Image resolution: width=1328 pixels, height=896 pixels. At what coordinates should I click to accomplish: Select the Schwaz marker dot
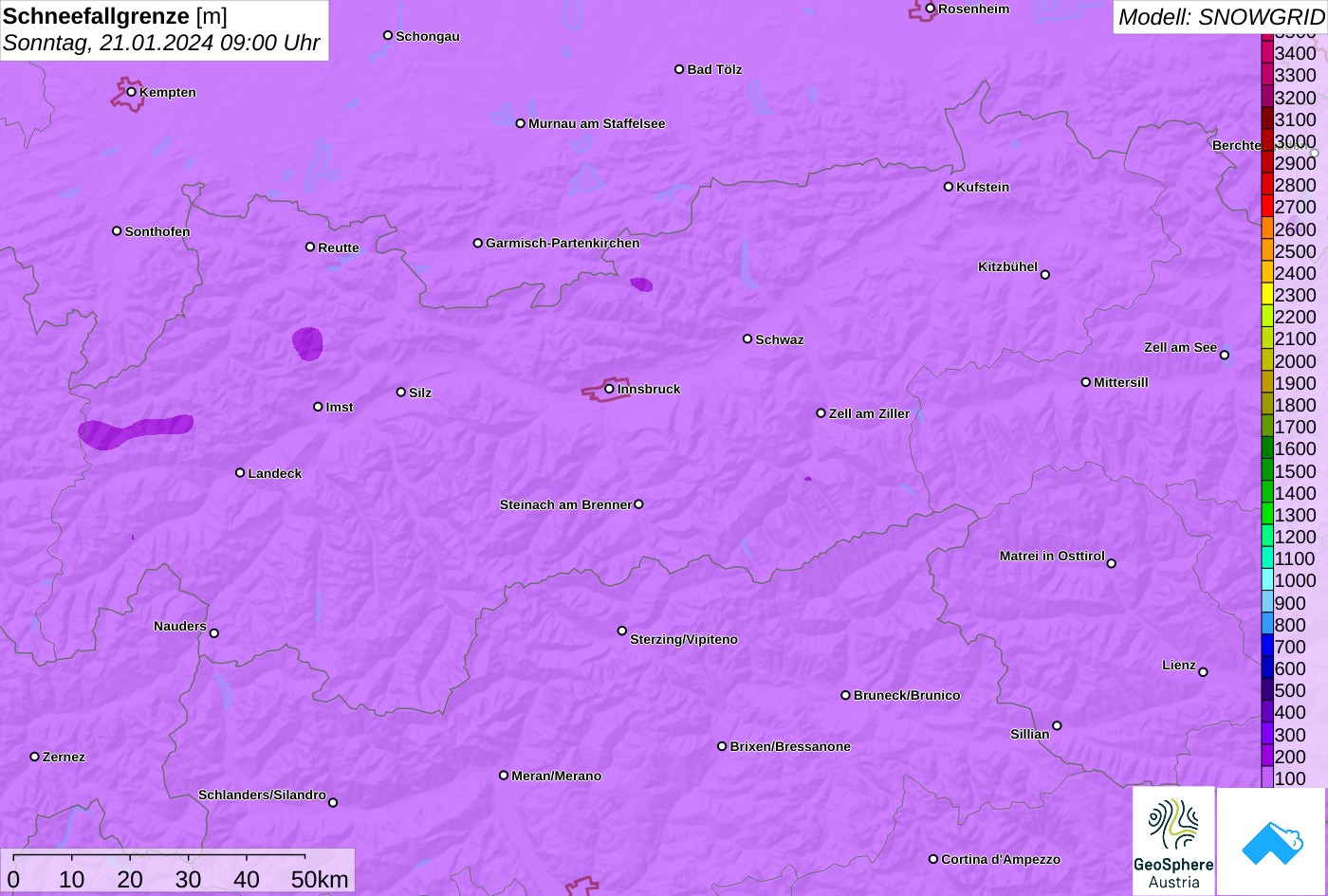747,338
